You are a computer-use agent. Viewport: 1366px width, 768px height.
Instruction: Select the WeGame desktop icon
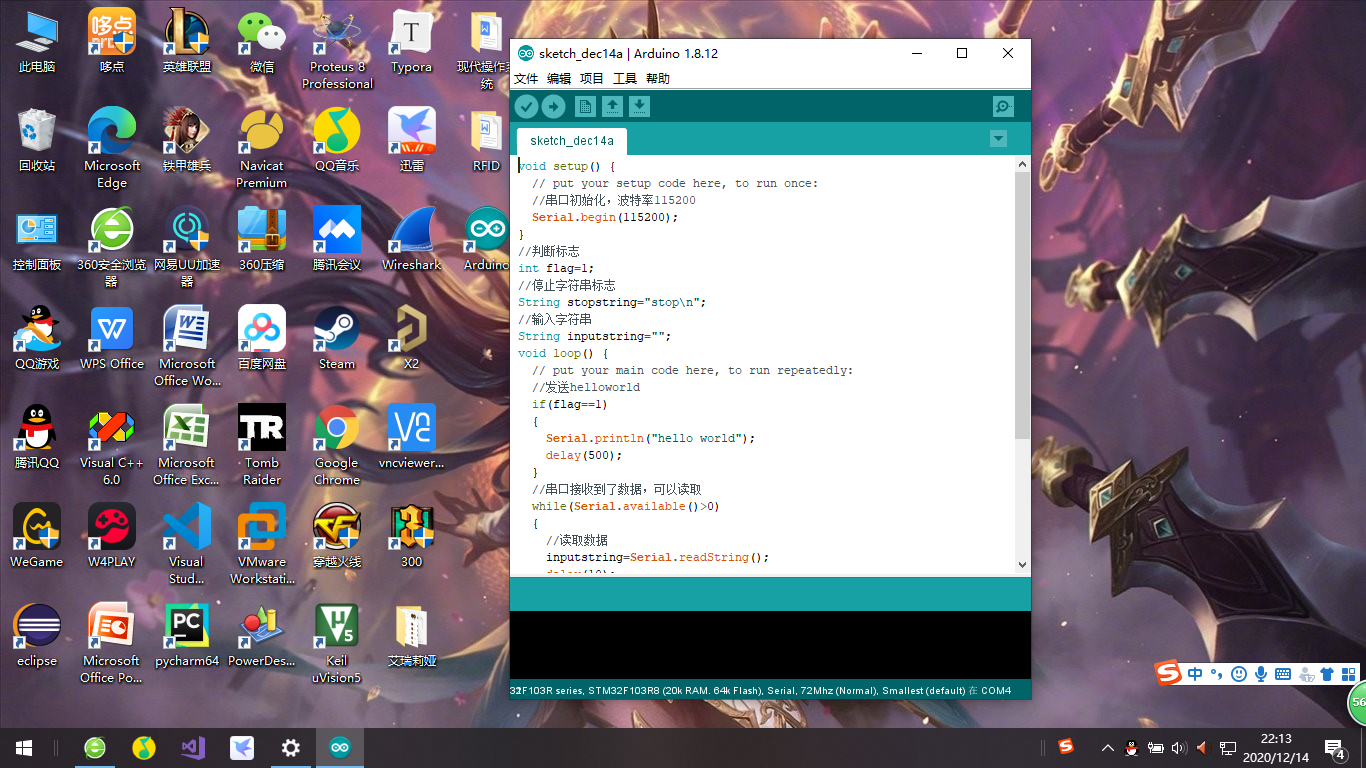(37, 537)
